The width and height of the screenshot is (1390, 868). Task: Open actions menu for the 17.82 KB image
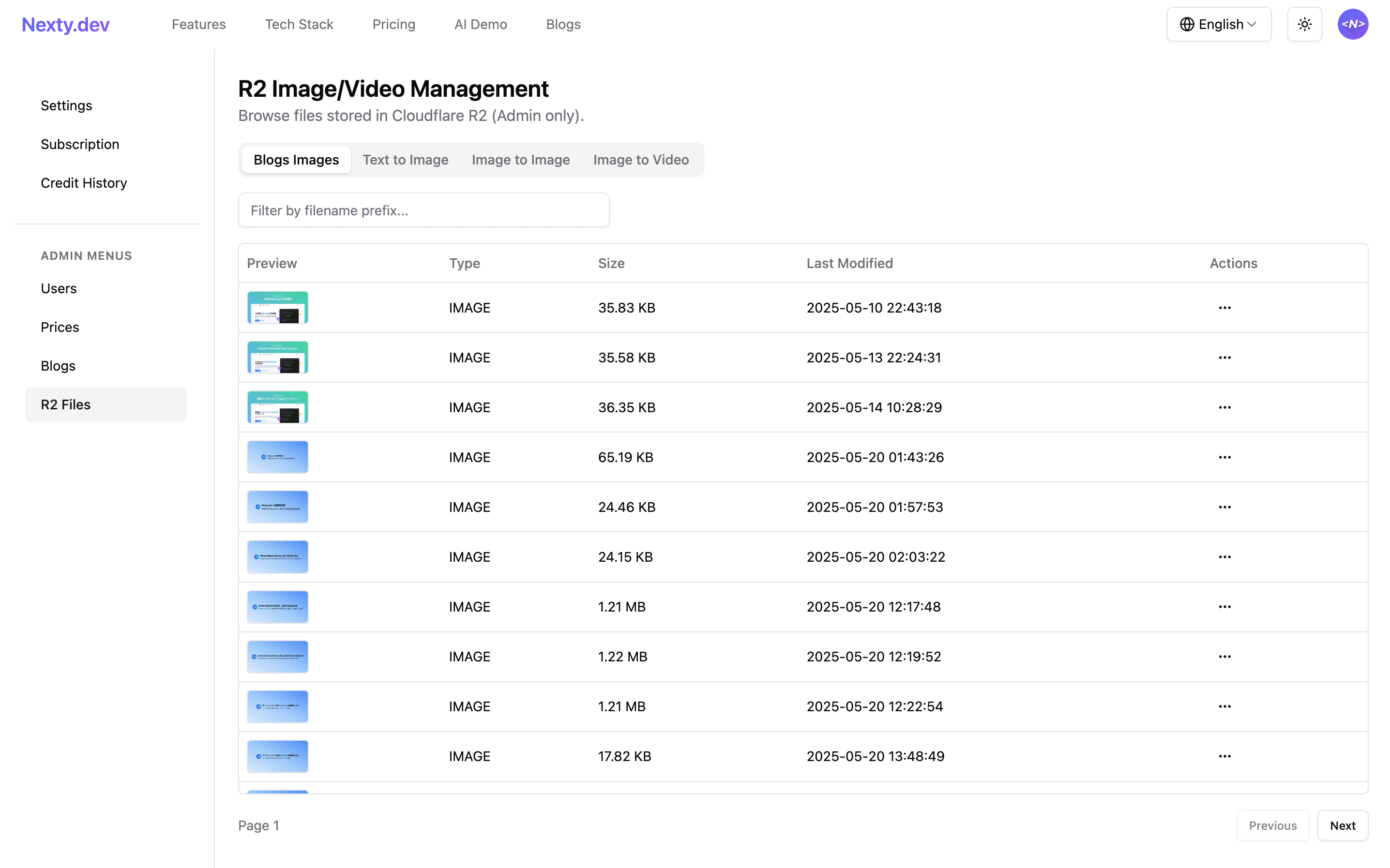click(1224, 756)
